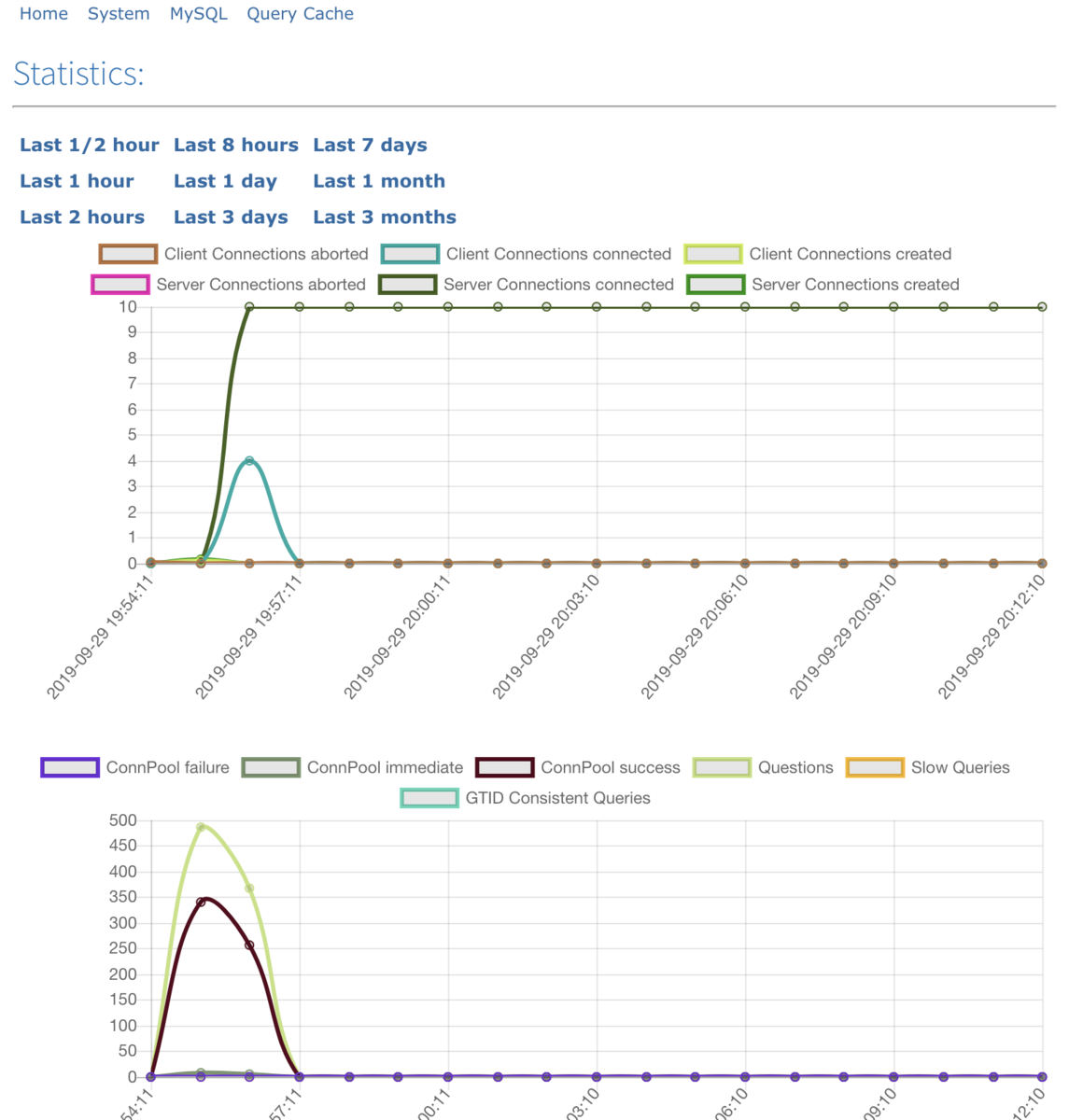Click the 2019-09-29 20:06:10 axis label
Image resolution: width=1083 pixels, height=1120 pixels.
(694, 637)
